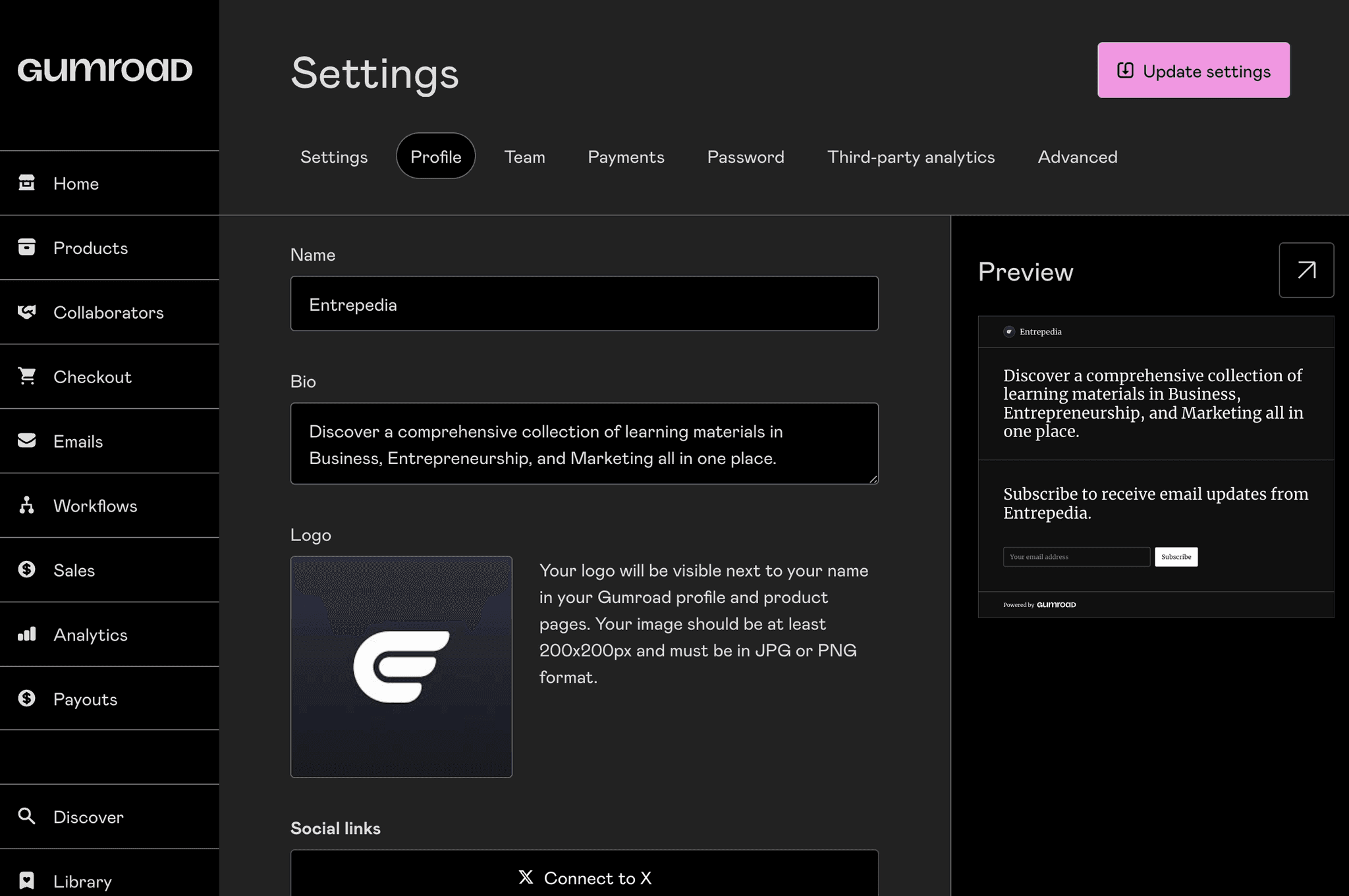Image resolution: width=1349 pixels, height=896 pixels.
Task: Click Connect to X
Action: (x=584, y=878)
